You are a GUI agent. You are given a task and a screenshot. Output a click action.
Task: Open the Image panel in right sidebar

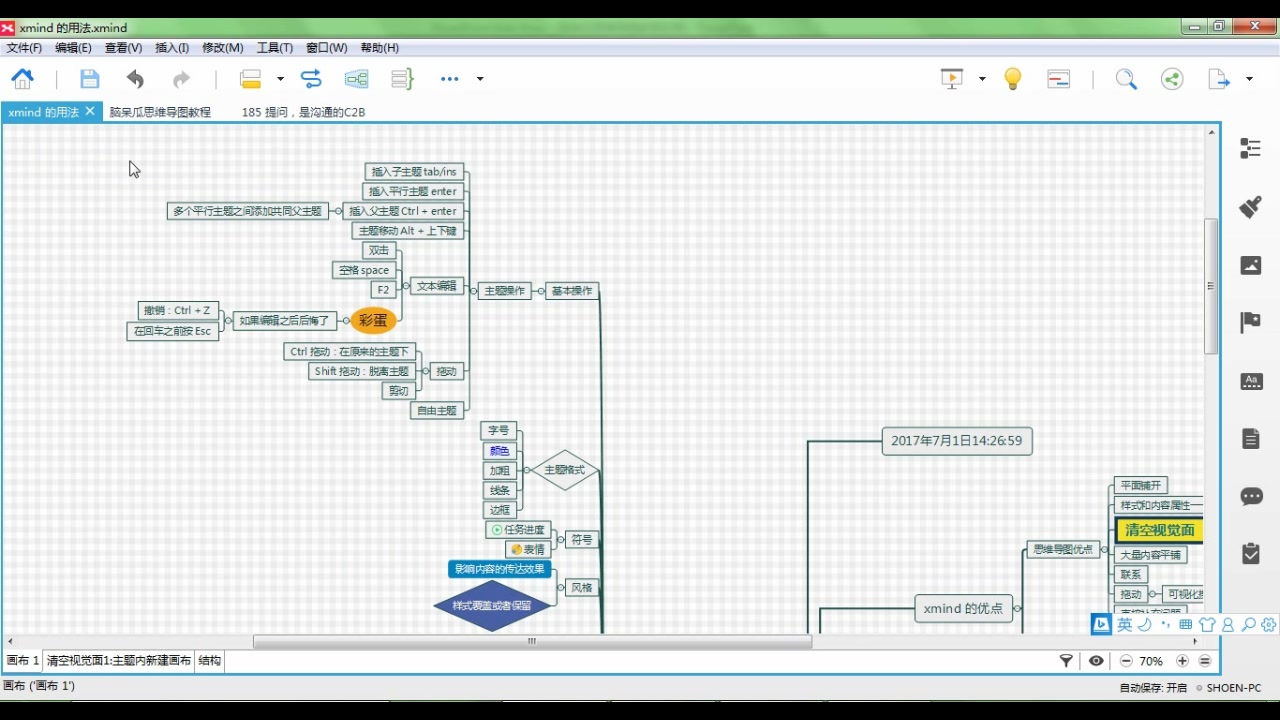point(1251,265)
